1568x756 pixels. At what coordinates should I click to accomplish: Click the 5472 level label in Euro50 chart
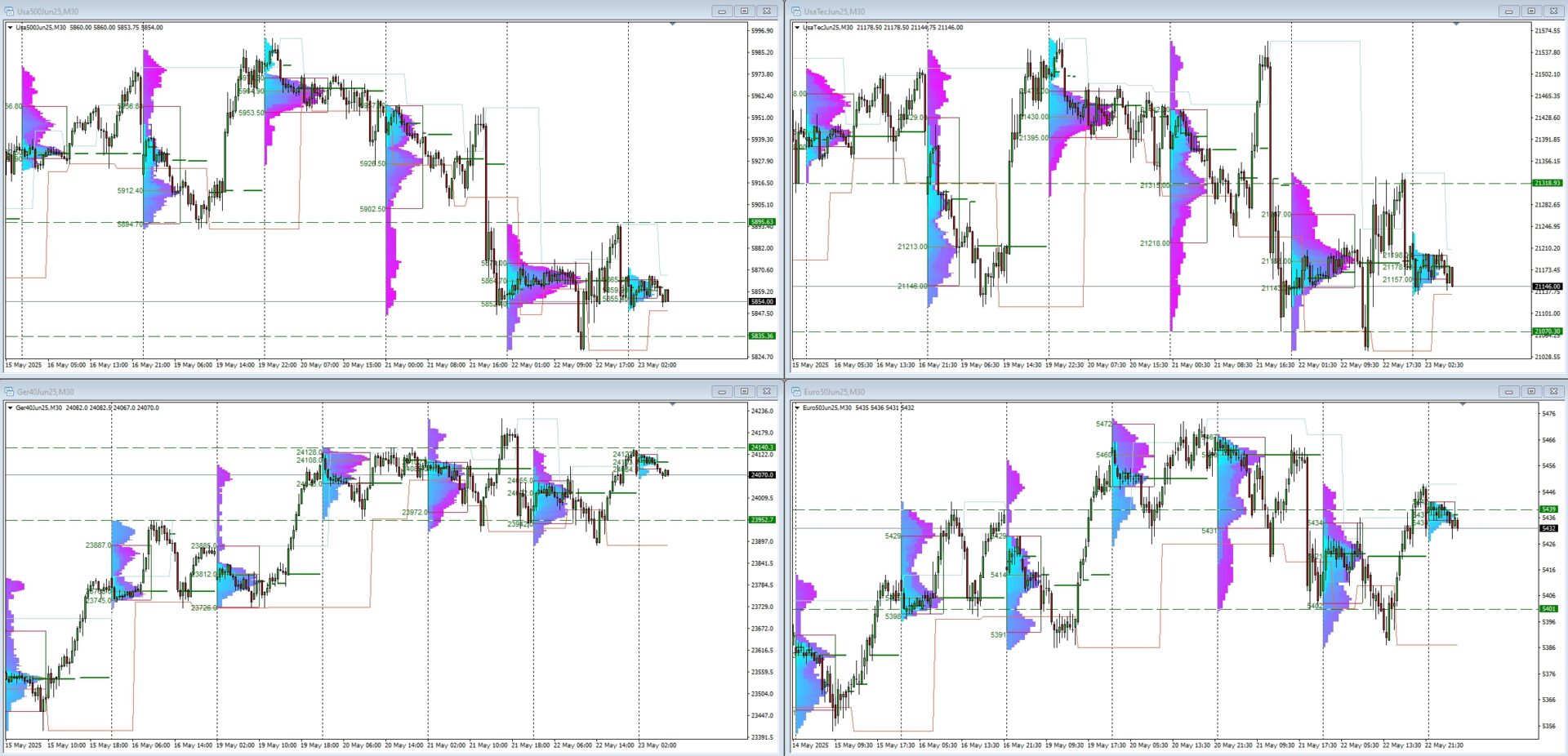click(1104, 425)
